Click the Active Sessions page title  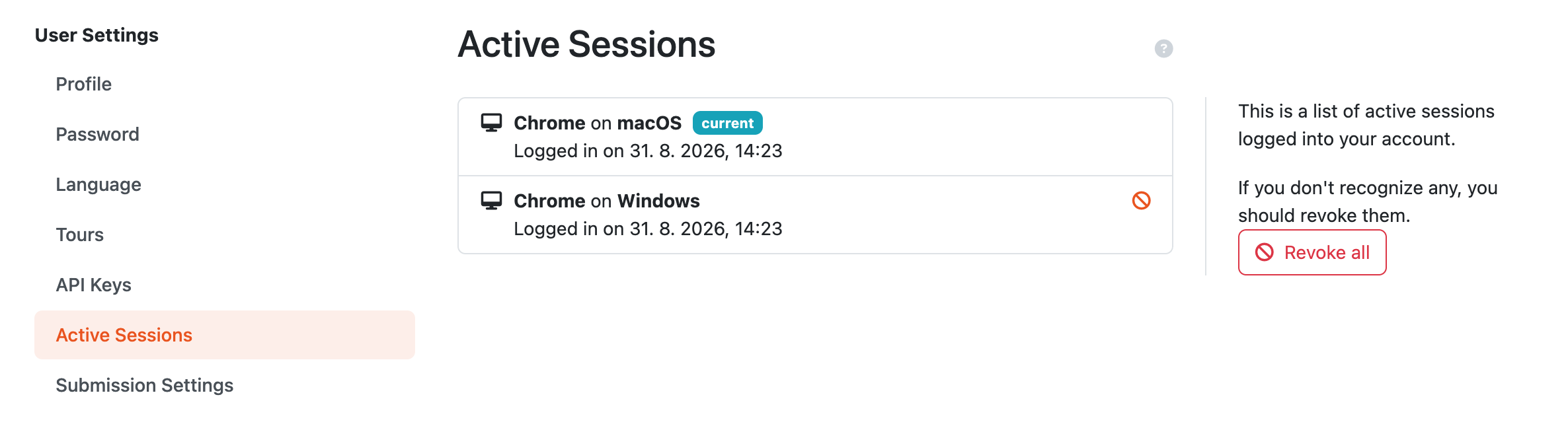coord(586,44)
